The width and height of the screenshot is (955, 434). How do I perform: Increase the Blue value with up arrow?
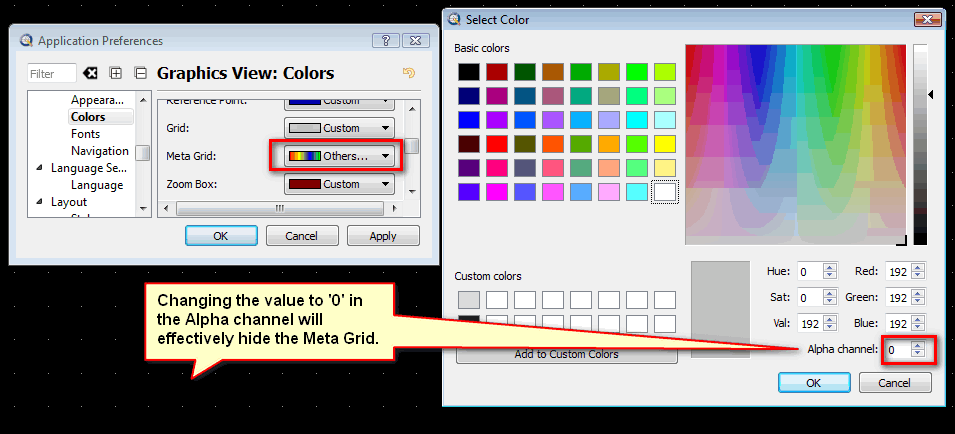[x=918, y=320]
